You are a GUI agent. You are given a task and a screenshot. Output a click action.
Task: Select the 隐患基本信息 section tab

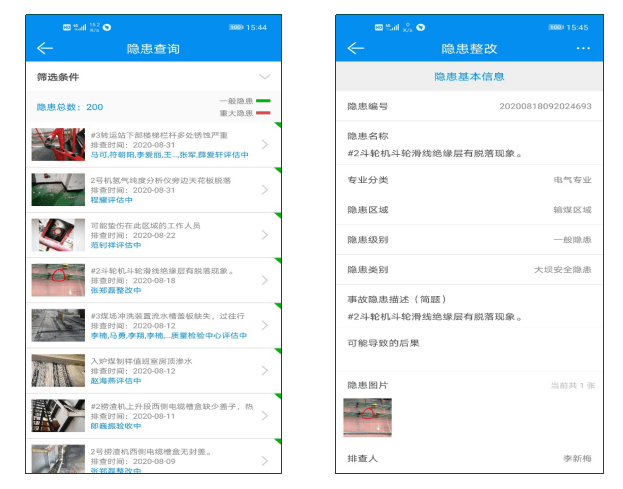pos(469,77)
